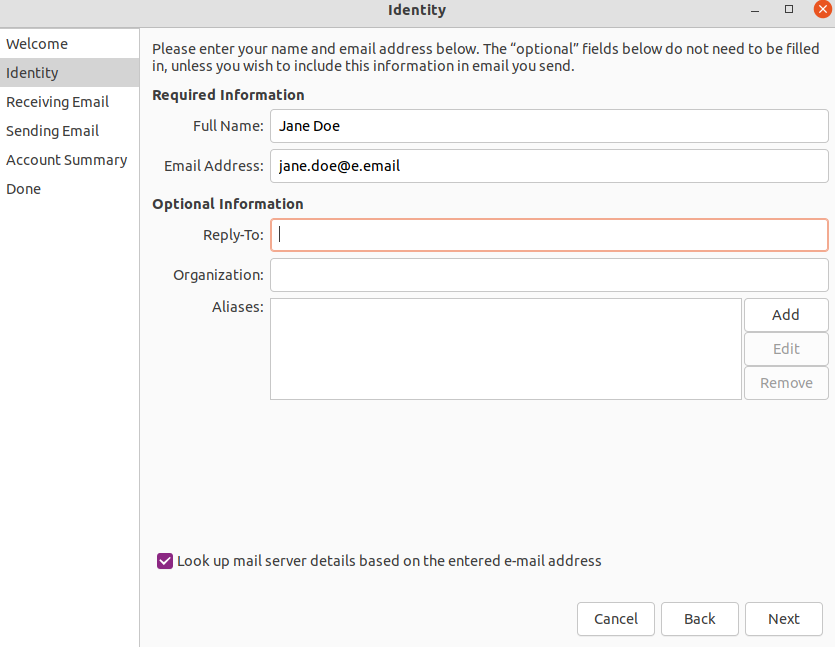The width and height of the screenshot is (835, 647).
Task: Select the Done step
Action: click(23, 188)
